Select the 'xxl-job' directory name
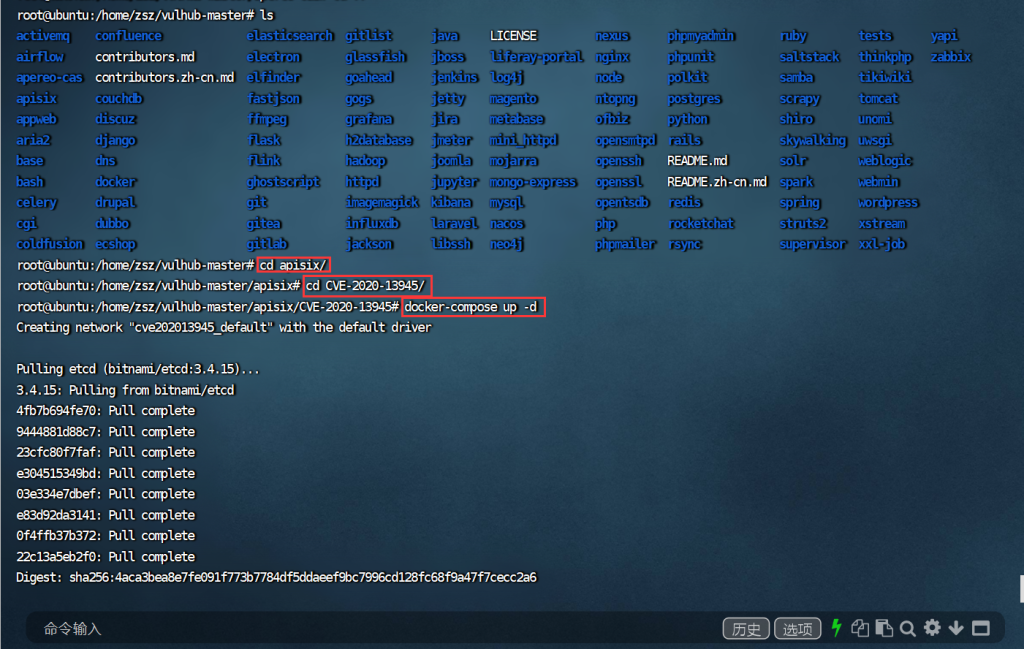This screenshot has width=1024, height=649. point(882,244)
